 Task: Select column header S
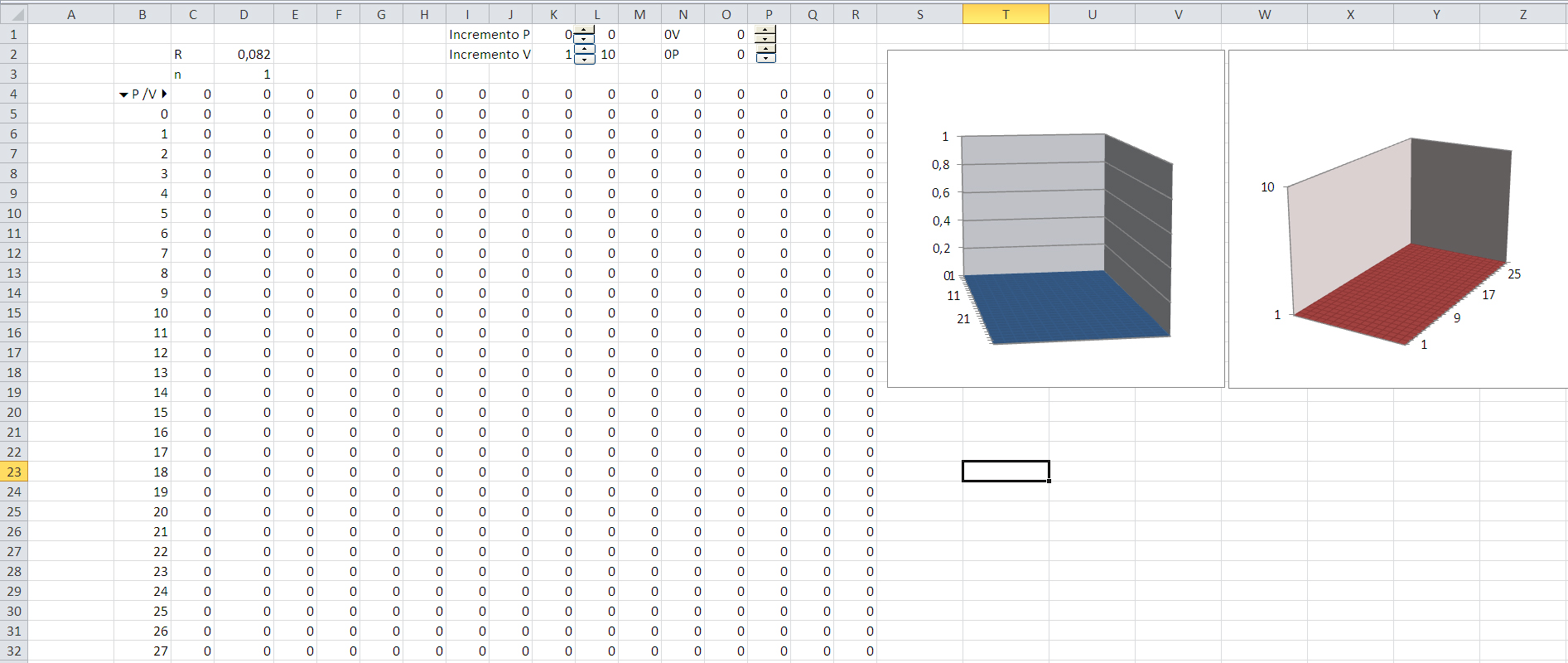point(919,14)
